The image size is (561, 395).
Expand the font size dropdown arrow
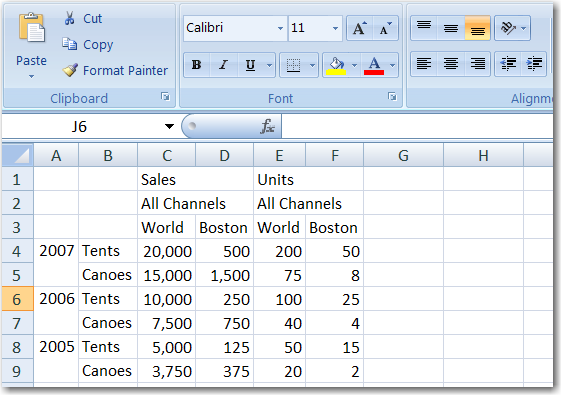pyautogui.click(x=336, y=28)
